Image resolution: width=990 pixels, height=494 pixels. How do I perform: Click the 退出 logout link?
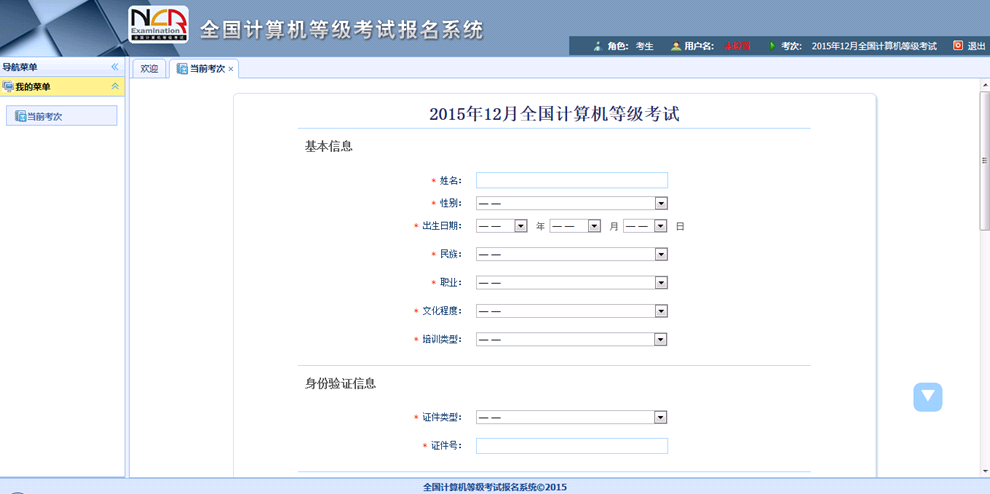click(x=976, y=46)
